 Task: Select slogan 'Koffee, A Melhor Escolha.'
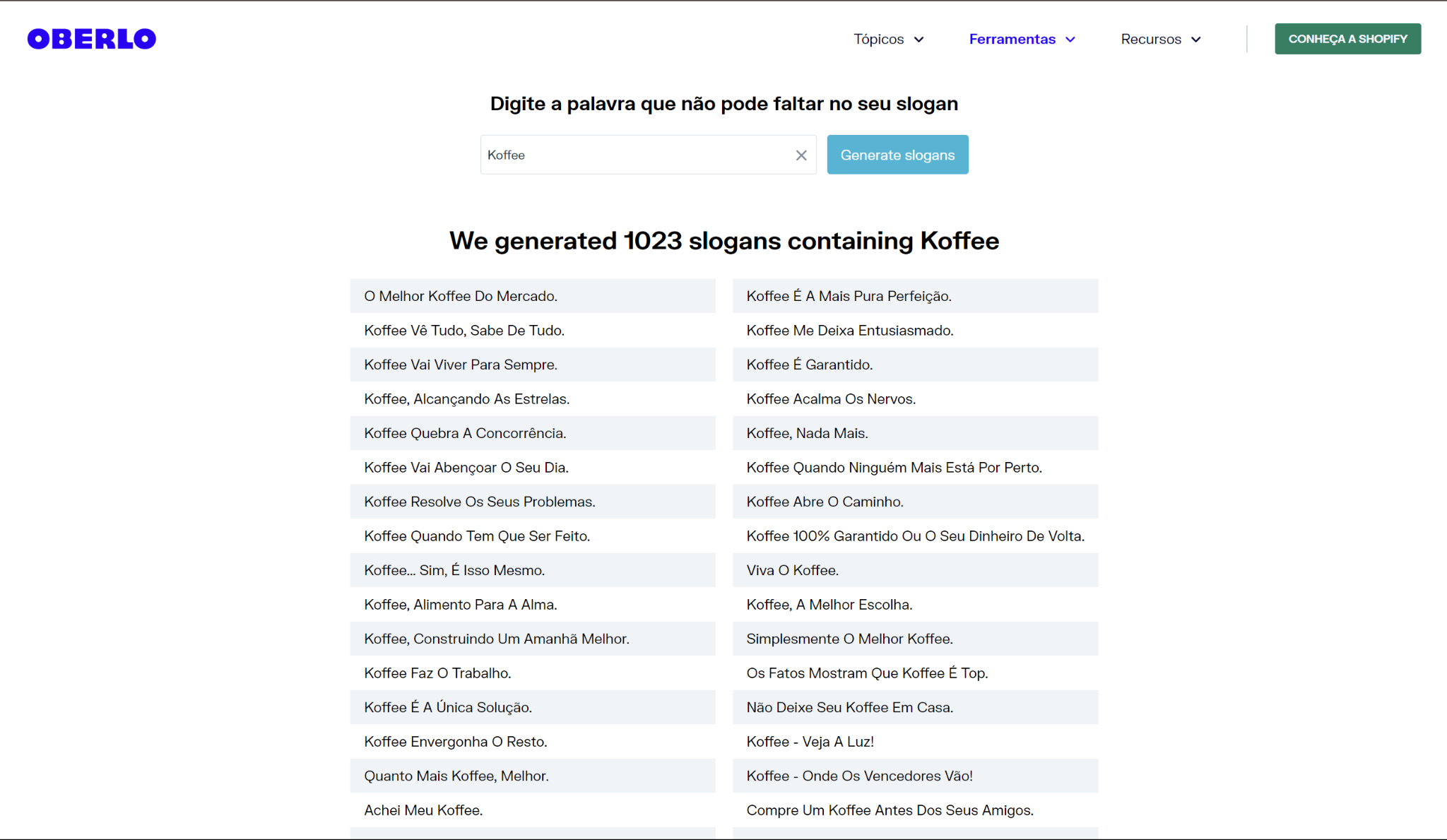[916, 605]
